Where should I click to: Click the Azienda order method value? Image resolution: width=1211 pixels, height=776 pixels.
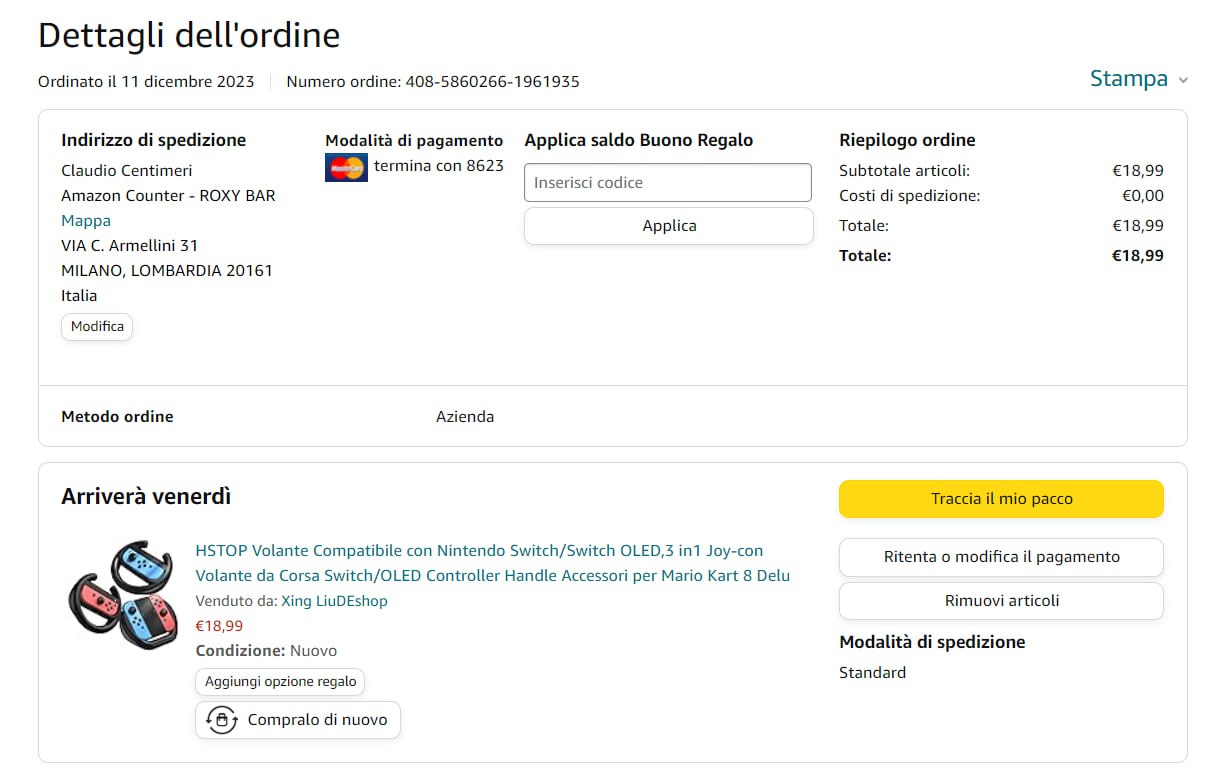click(x=465, y=417)
